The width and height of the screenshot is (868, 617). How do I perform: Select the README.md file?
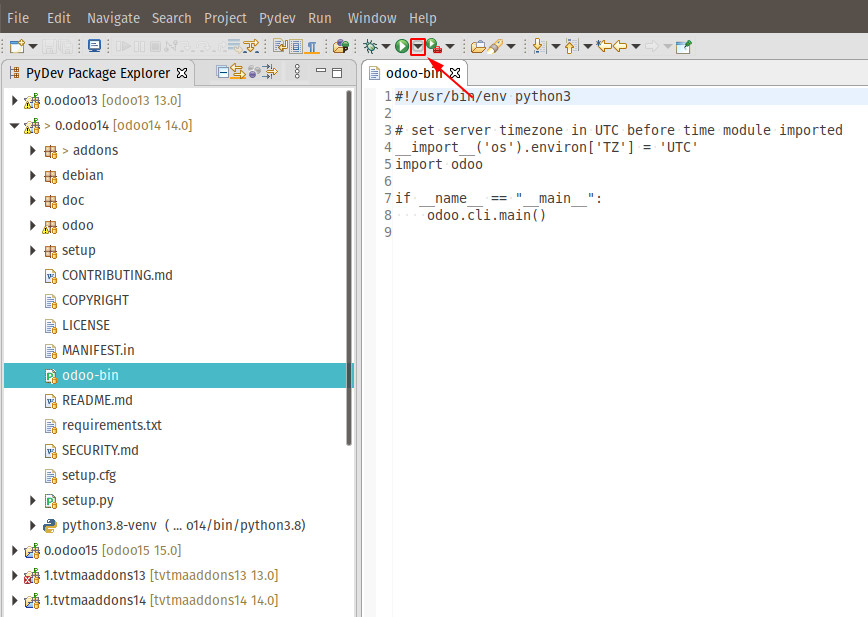(x=97, y=400)
